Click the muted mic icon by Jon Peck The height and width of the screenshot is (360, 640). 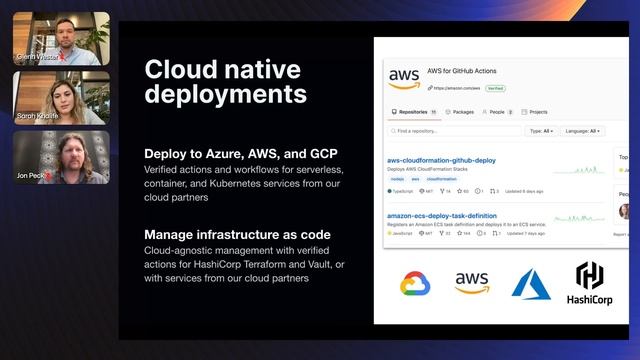point(48,176)
